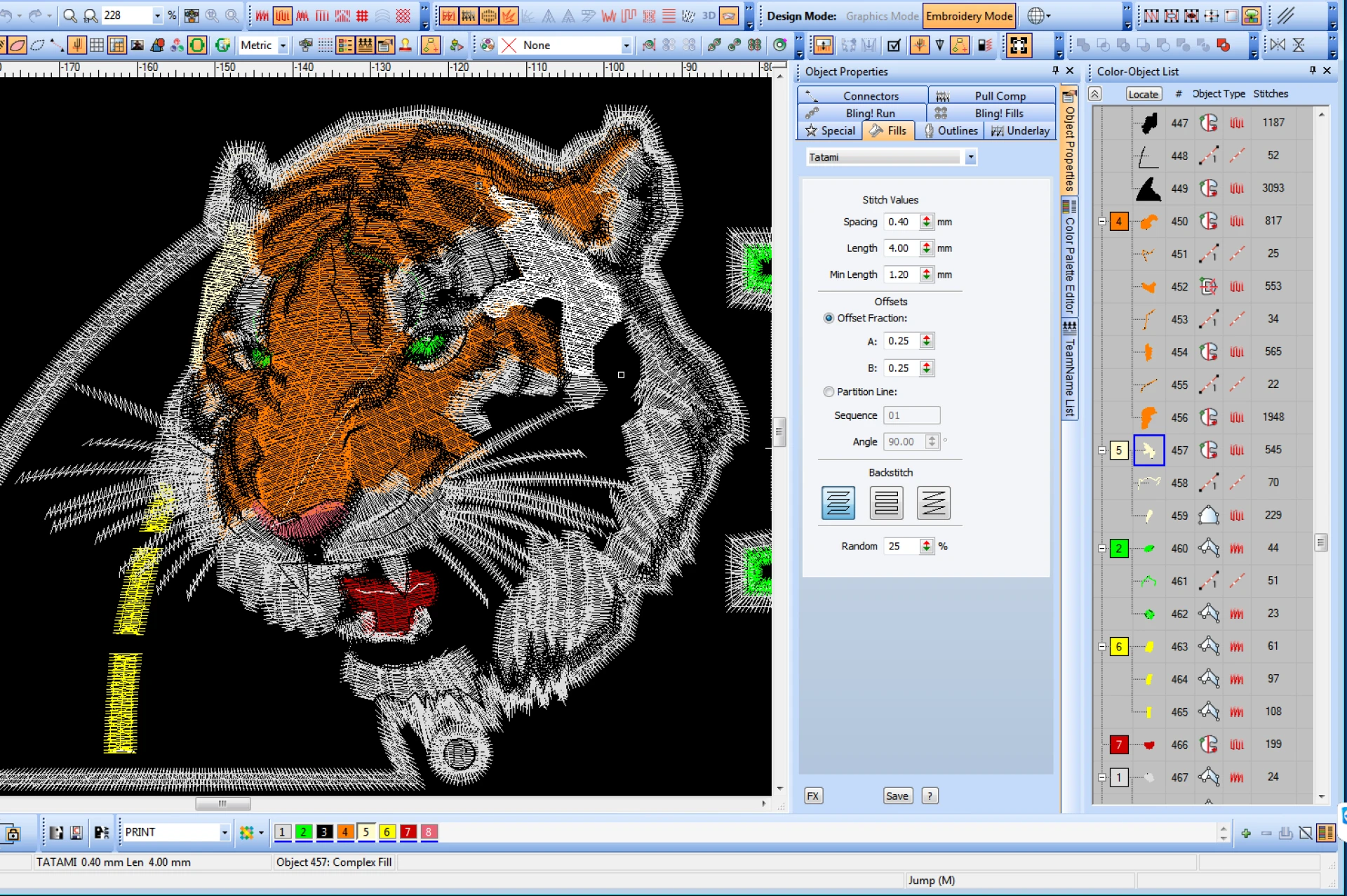Screen dimensions: 1347x896
Task: Toggle the 3D view icon
Action: [x=708, y=15]
